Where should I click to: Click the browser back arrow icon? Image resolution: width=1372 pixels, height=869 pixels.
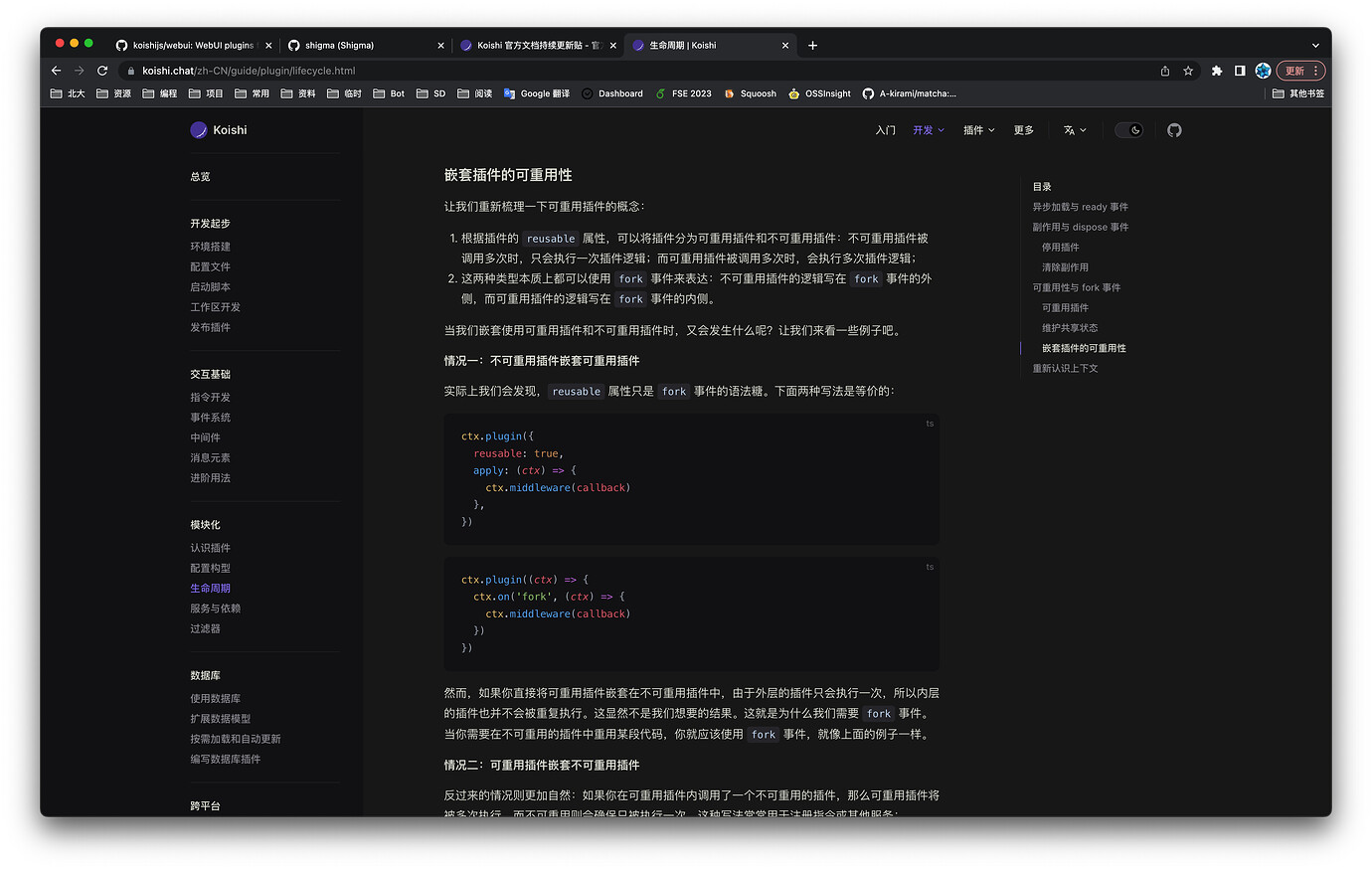pos(56,71)
